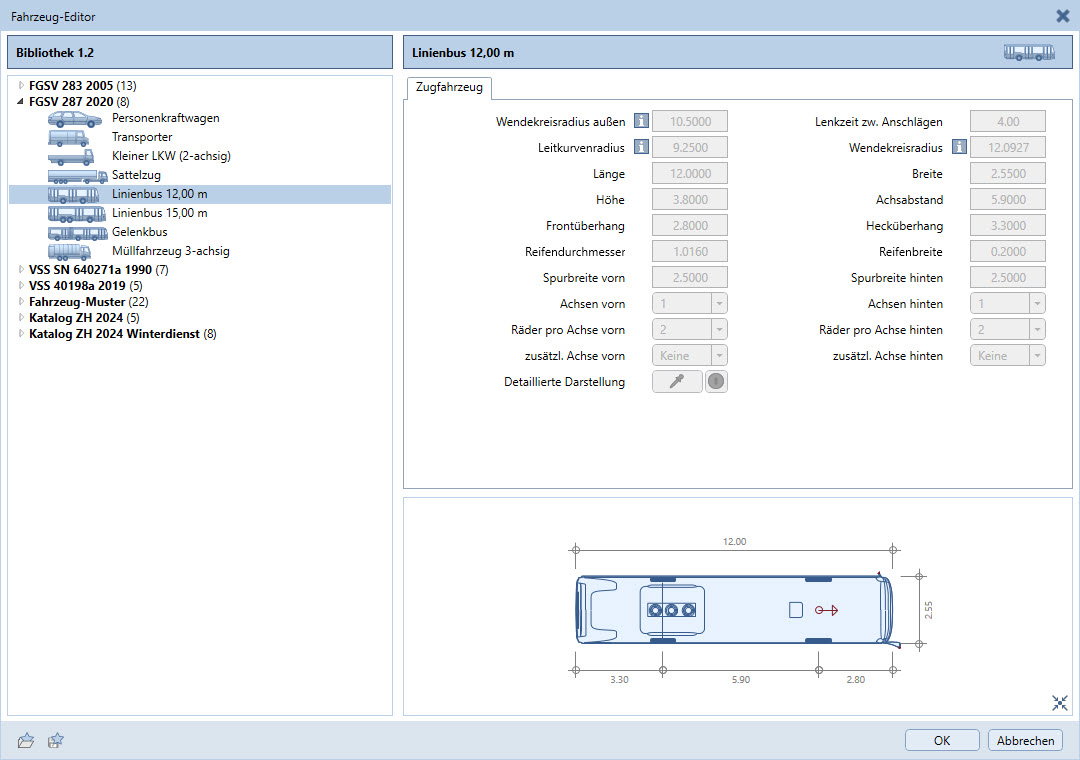Expand the Fahrzeug-Muster library group
The height and width of the screenshot is (760, 1080).
pyautogui.click(x=21, y=301)
